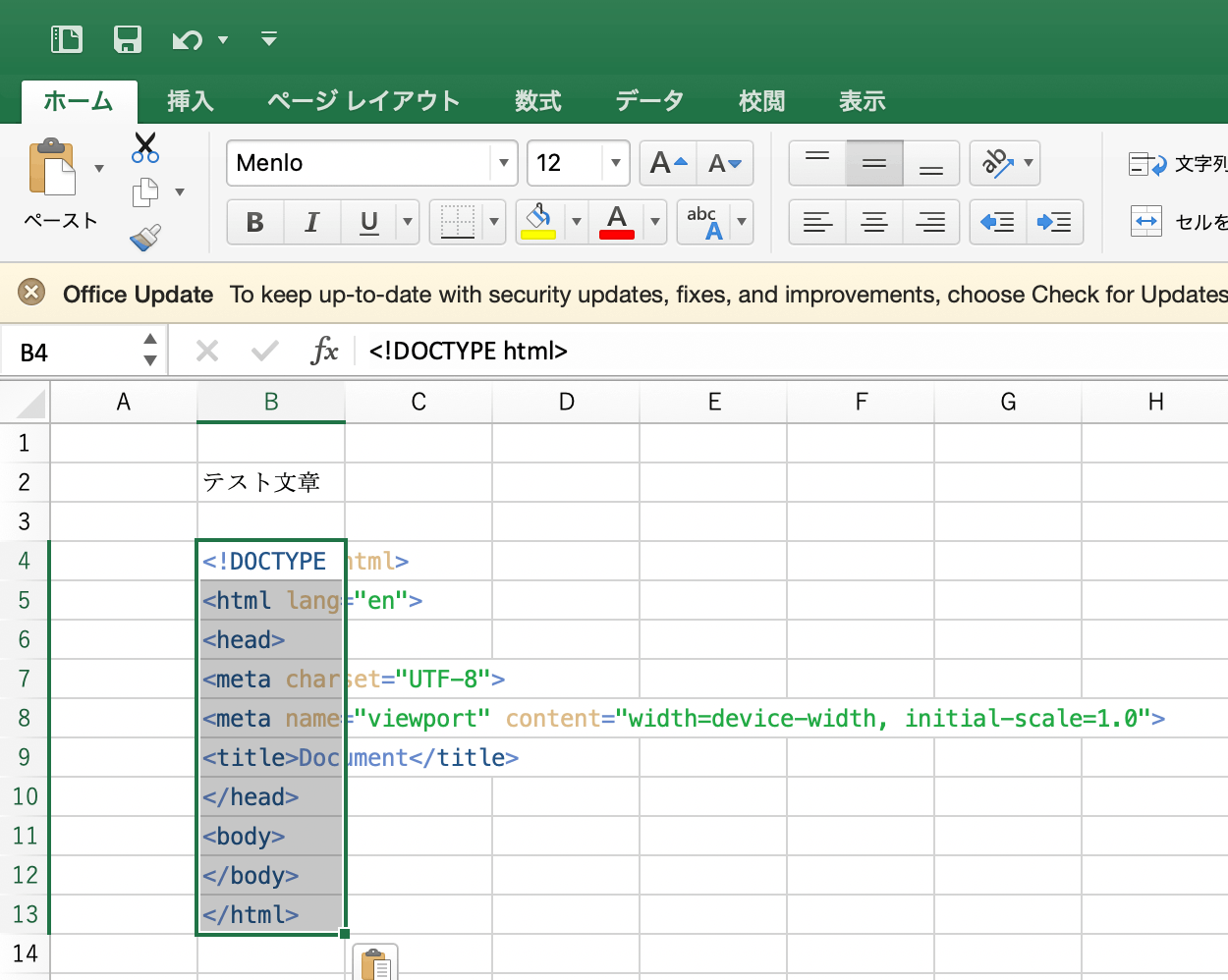
Task: Toggle align text left
Action: click(x=817, y=222)
